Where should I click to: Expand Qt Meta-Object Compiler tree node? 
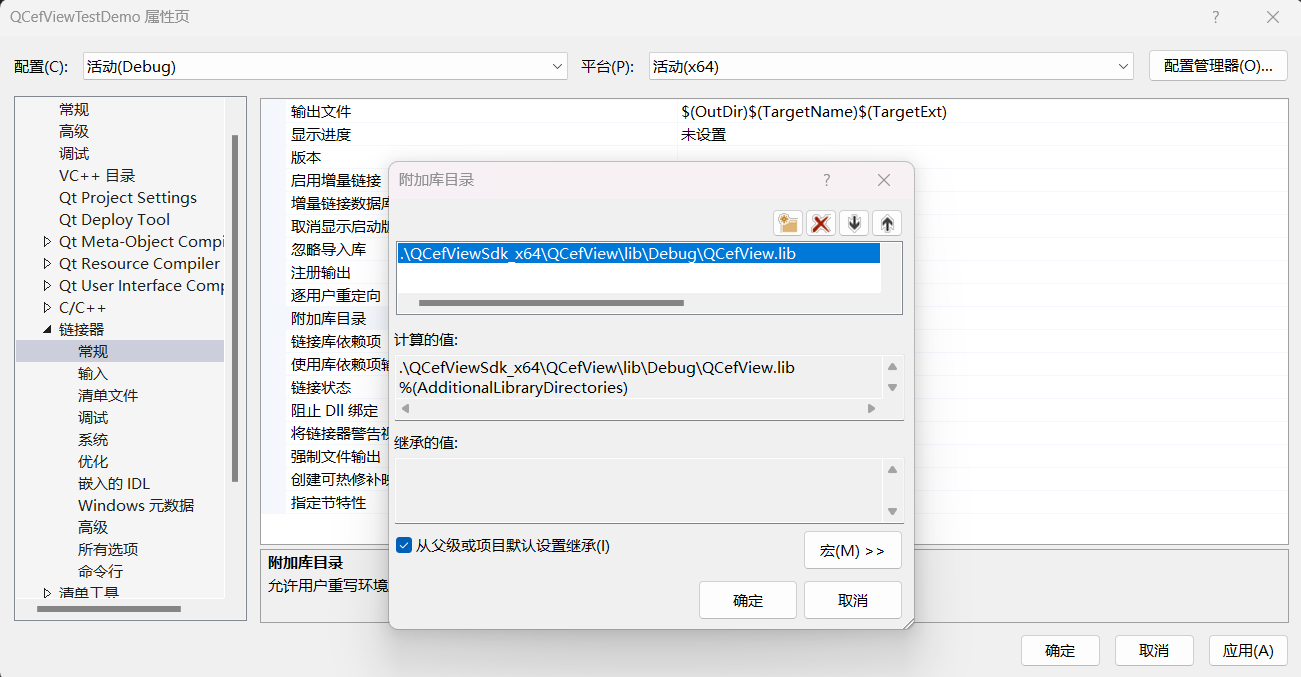pyautogui.click(x=47, y=242)
